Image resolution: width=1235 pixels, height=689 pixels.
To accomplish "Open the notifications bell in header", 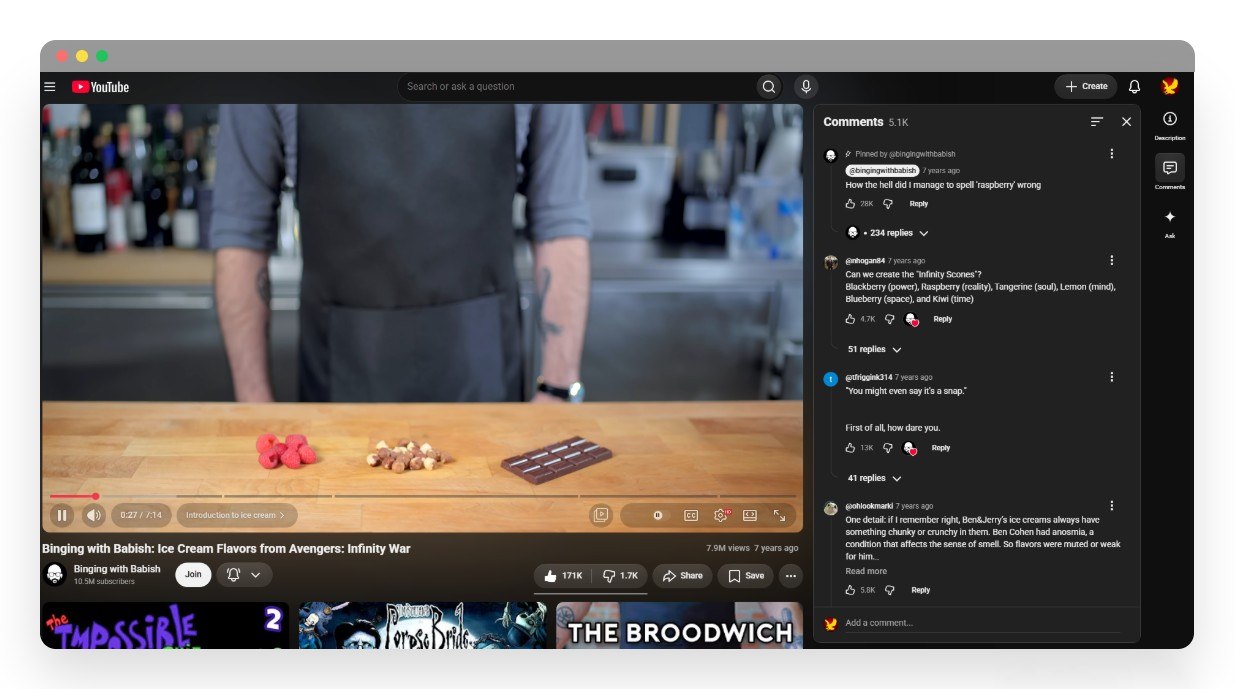I will coord(1135,87).
